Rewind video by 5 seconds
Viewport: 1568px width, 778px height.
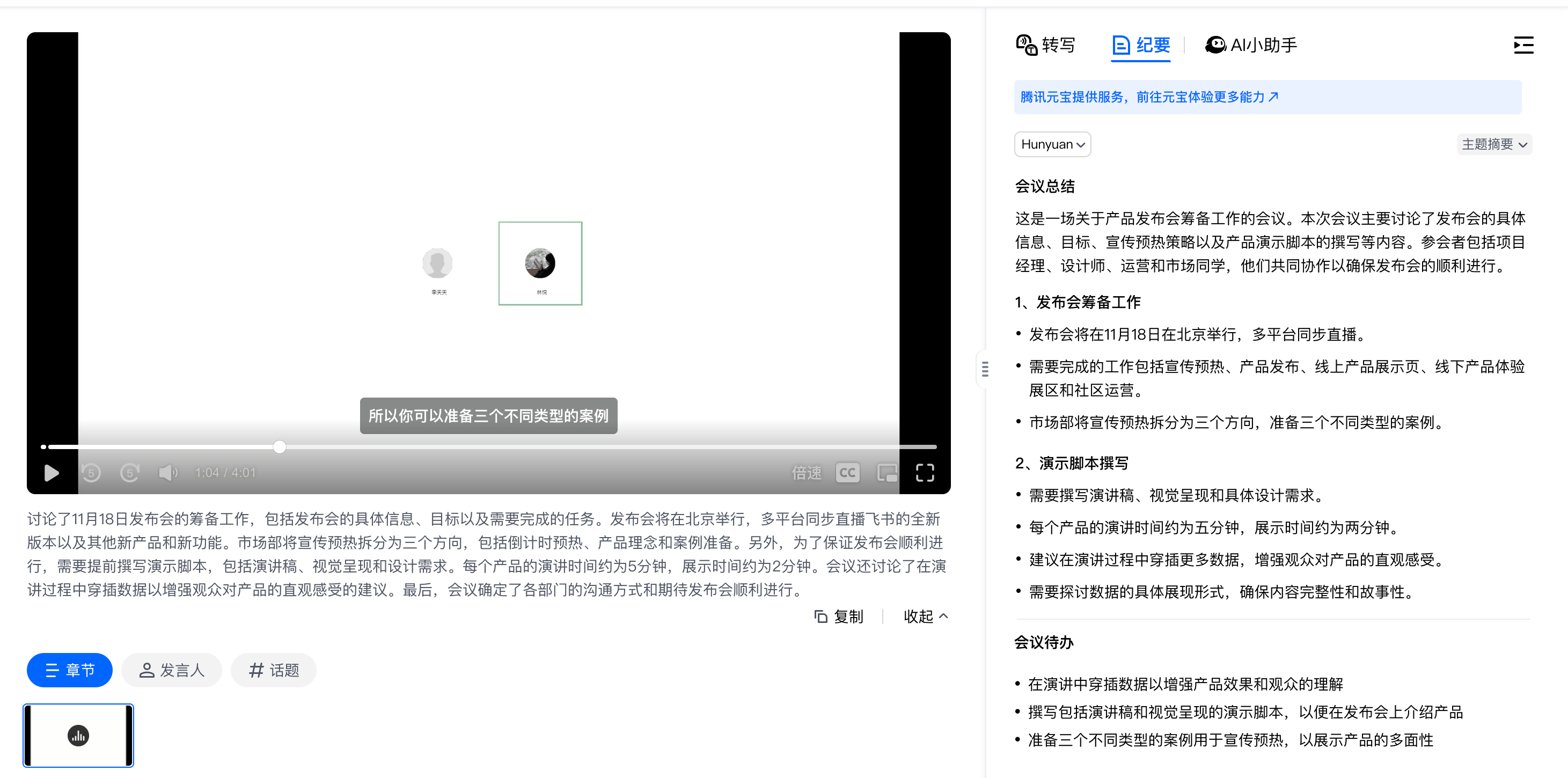click(91, 472)
